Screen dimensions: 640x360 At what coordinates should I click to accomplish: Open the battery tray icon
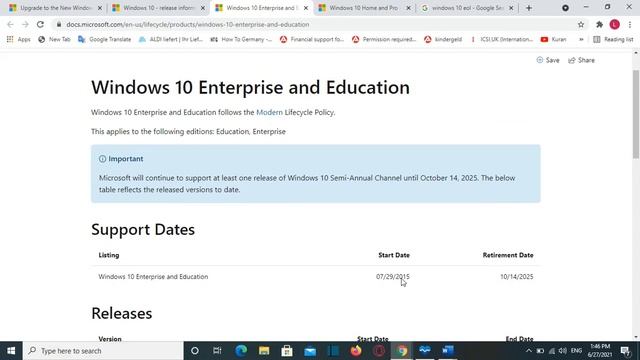pyautogui.click(x=540, y=351)
